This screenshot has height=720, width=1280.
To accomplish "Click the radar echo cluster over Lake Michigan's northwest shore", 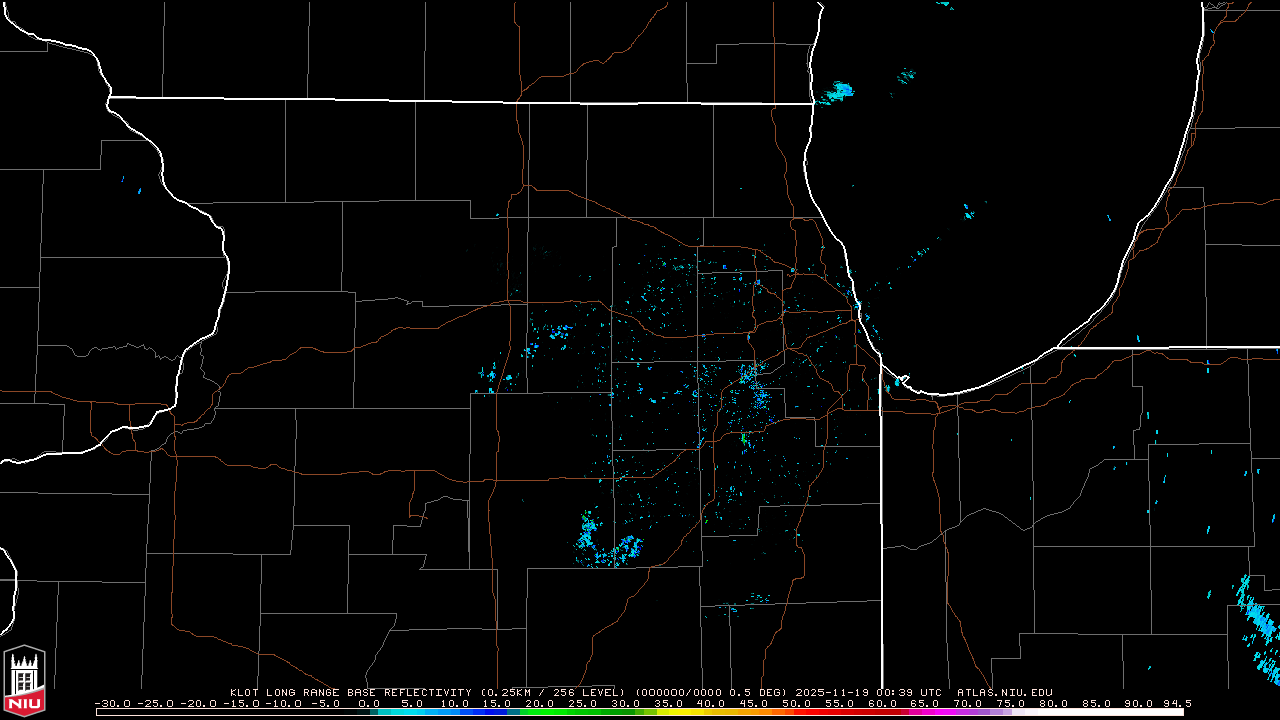I will [838, 93].
